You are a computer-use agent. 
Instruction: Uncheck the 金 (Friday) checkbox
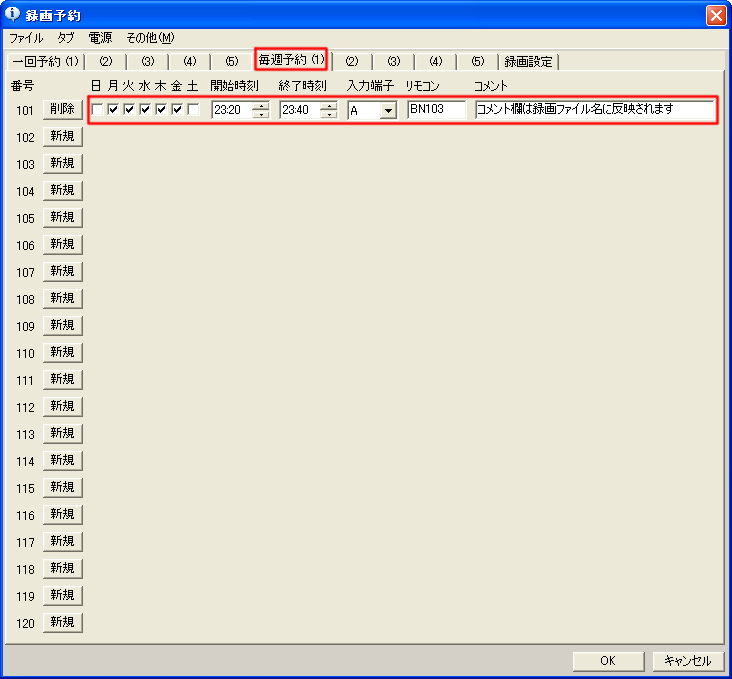177,109
